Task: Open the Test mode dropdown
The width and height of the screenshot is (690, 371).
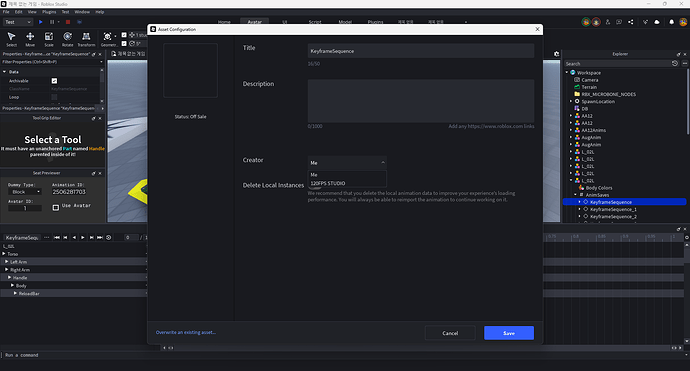Action: point(18,22)
